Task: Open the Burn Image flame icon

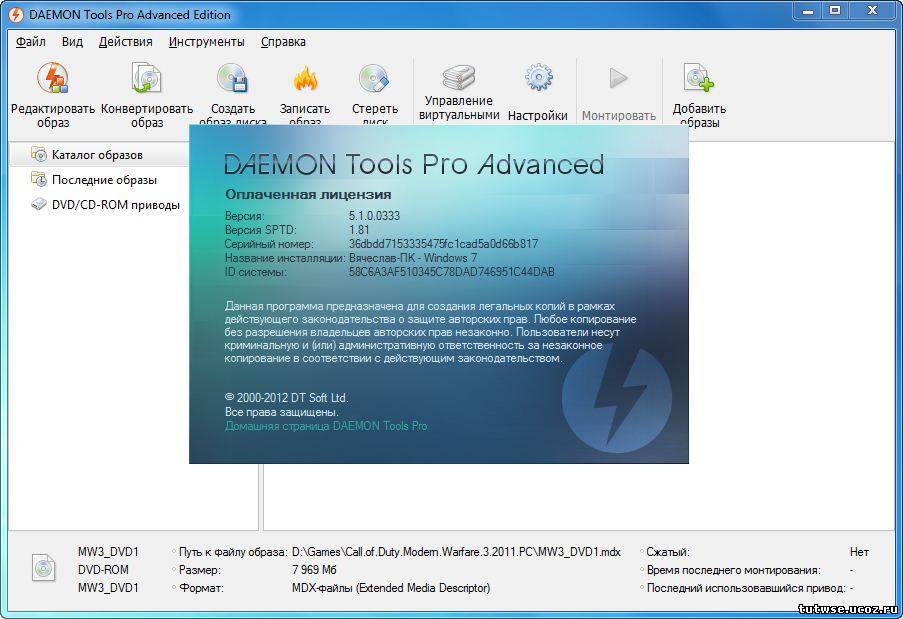Action: click(x=305, y=78)
